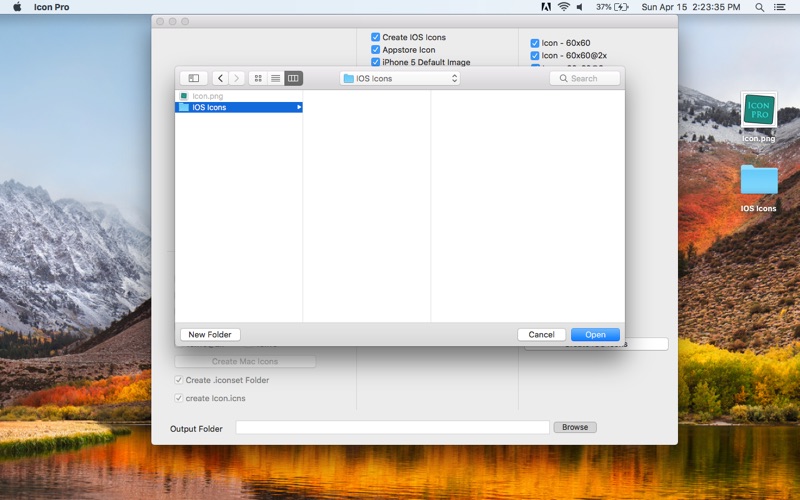
Task: Uncheck Create IOS Icons checkbox
Action: pyautogui.click(x=376, y=37)
